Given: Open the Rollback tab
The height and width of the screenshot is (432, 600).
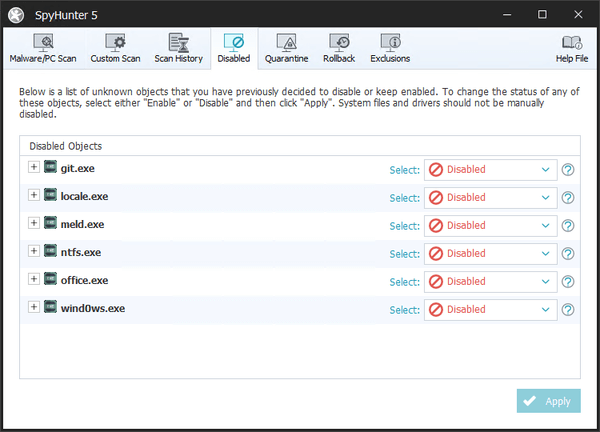Looking at the screenshot, I should [x=339, y=48].
